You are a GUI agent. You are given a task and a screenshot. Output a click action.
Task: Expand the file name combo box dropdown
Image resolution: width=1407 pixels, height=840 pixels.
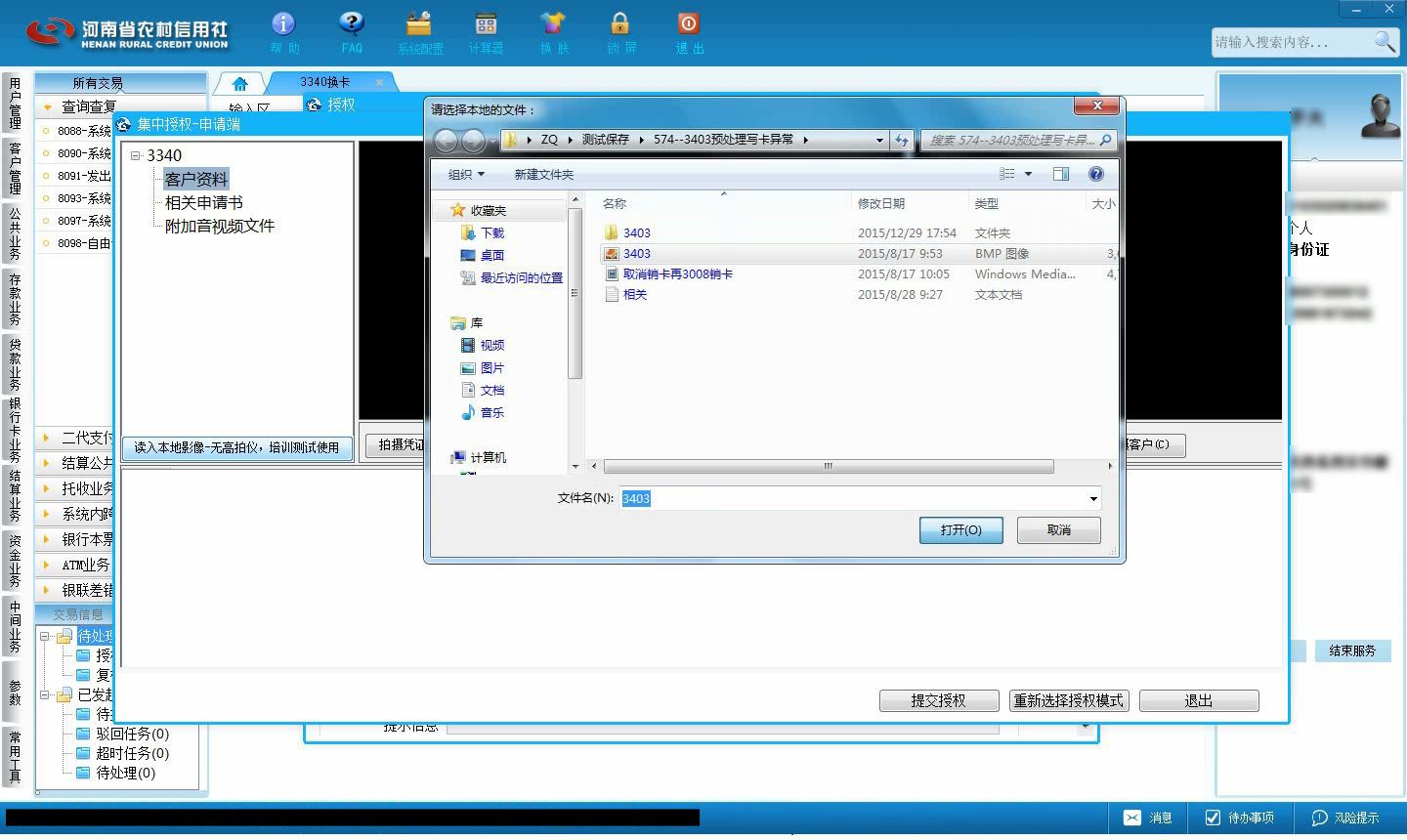pos(1093,498)
